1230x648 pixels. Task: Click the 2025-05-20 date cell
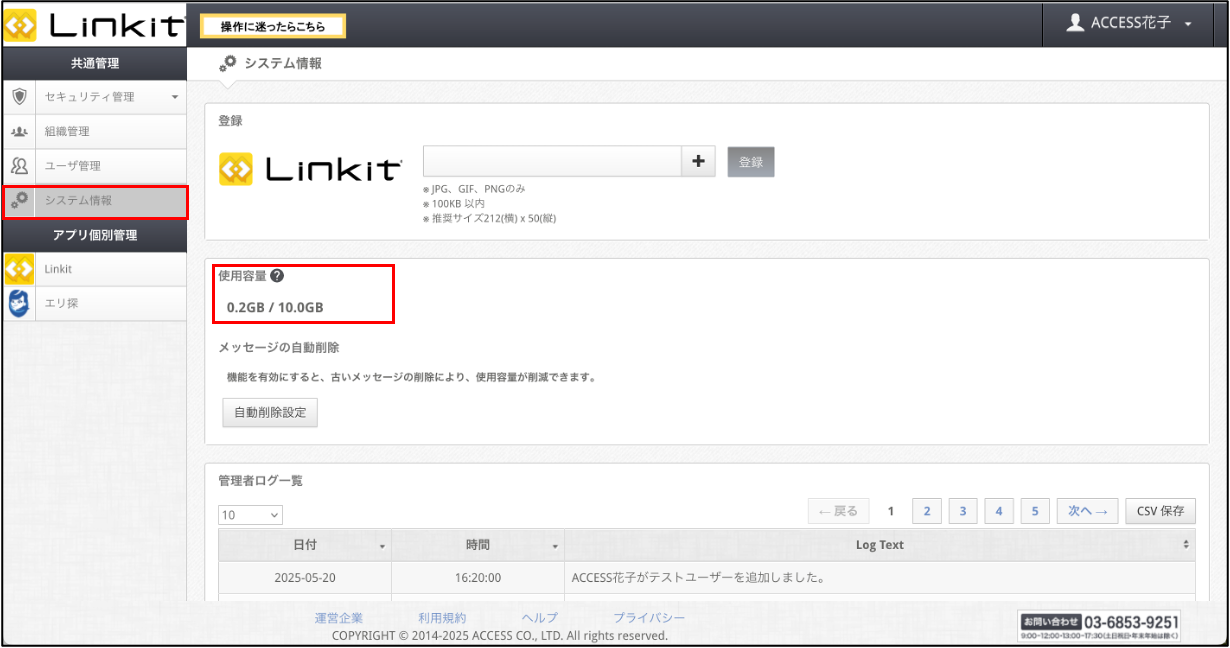[305, 578]
